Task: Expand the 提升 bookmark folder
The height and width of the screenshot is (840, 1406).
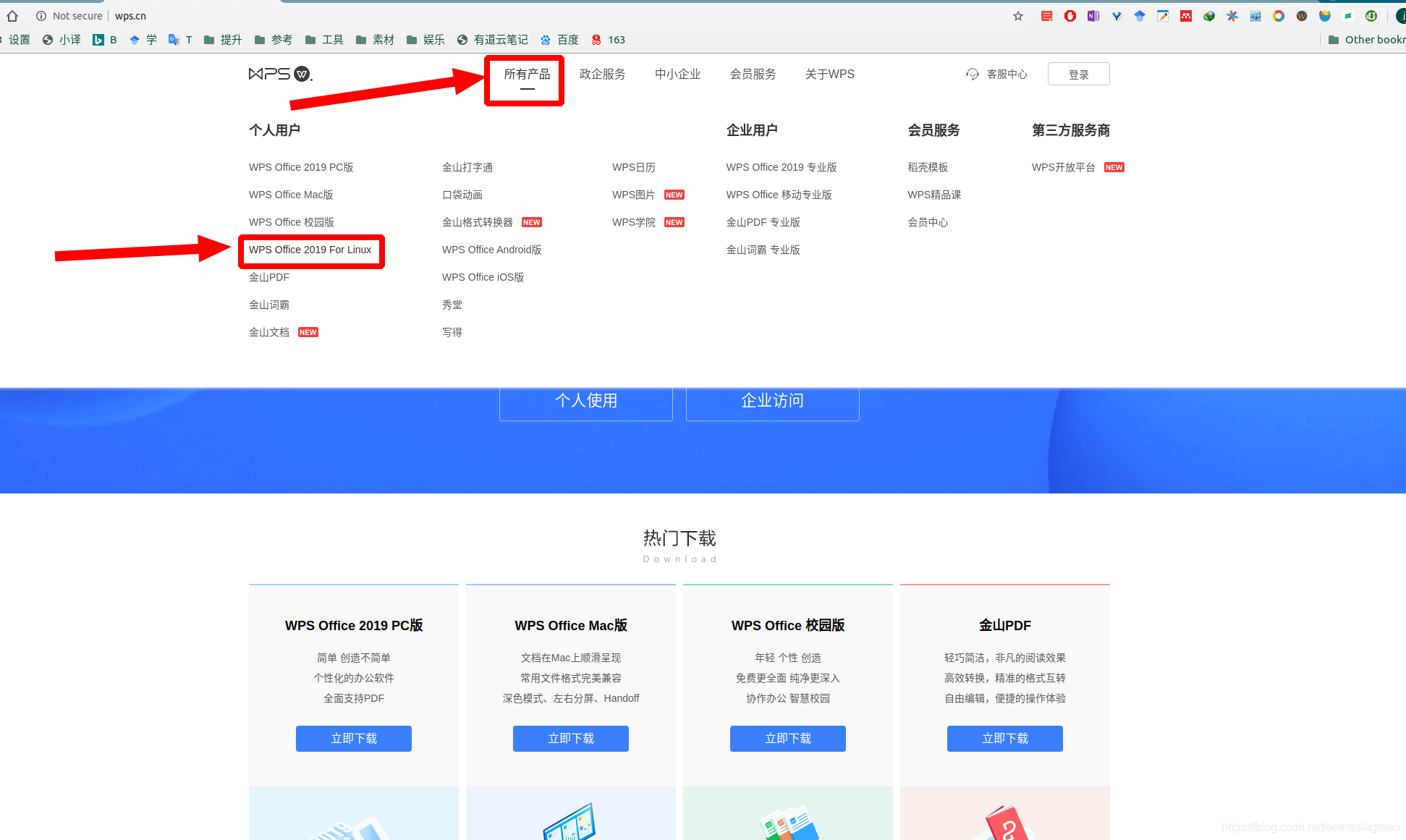Action: pos(223,40)
